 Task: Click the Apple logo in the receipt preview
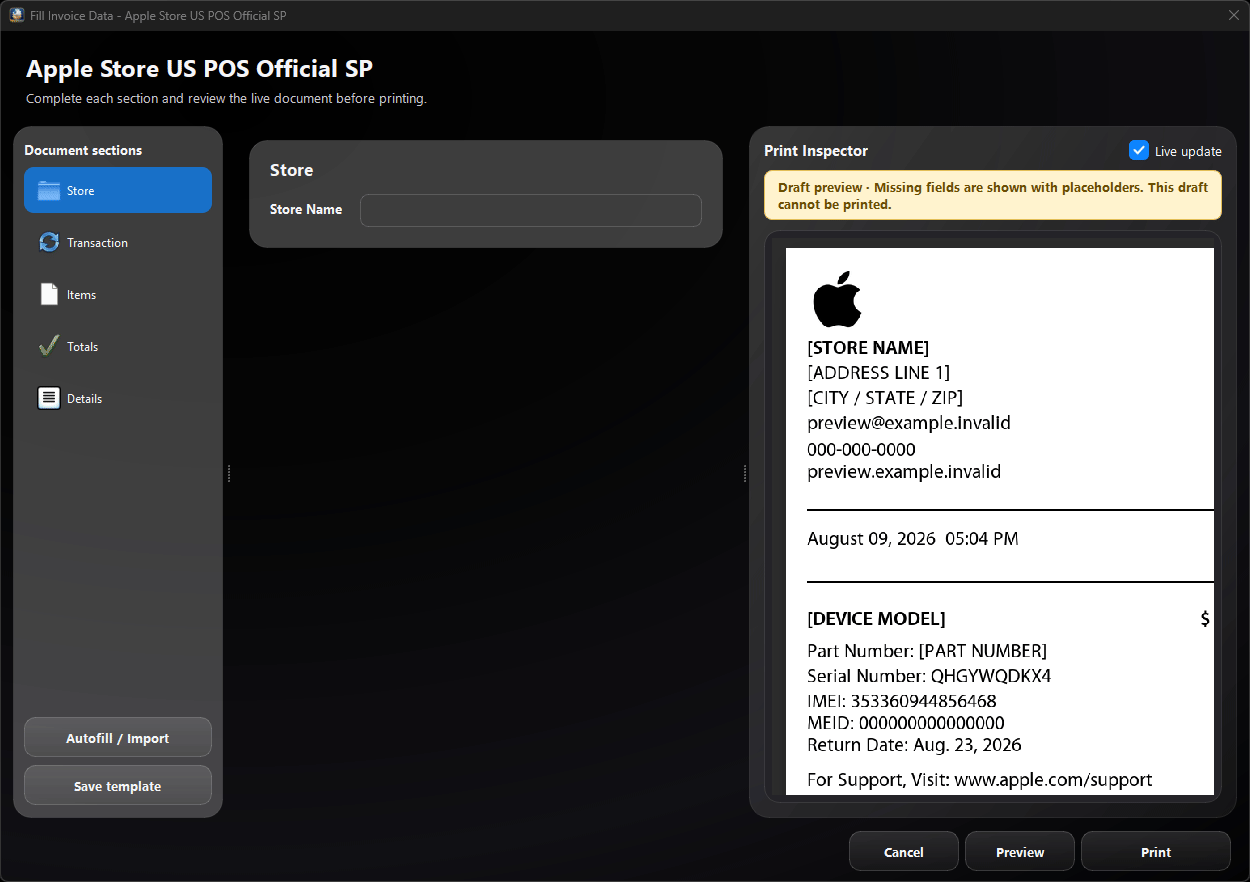[837, 298]
